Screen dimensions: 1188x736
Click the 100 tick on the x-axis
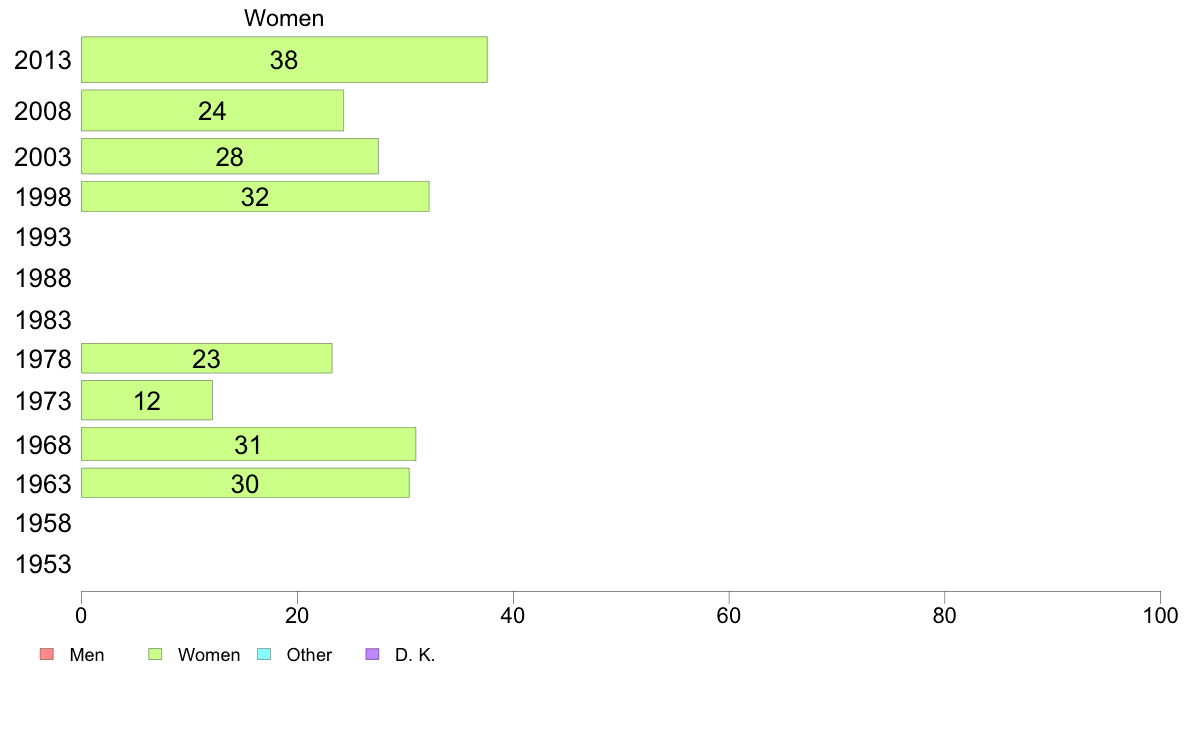pos(1160,614)
